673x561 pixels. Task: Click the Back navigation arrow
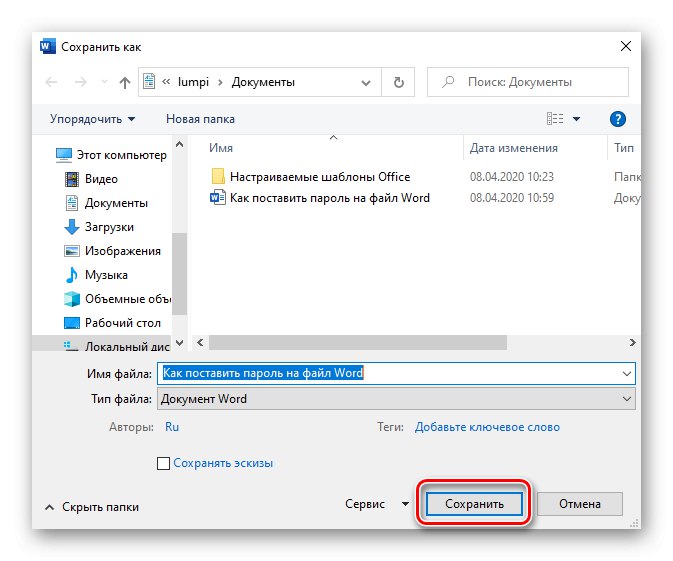click(x=52, y=82)
